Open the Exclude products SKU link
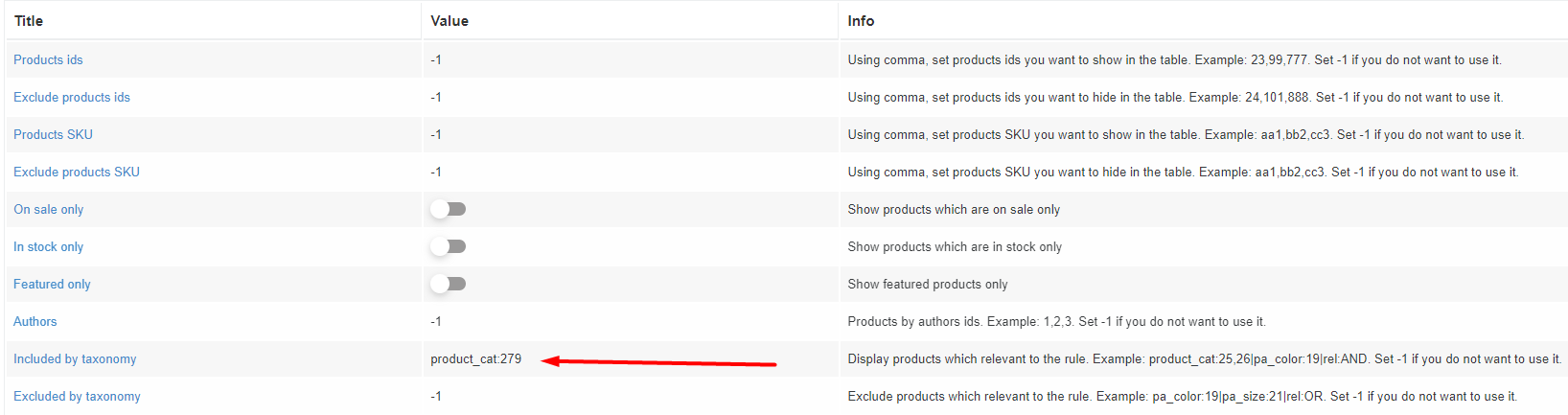The height and width of the screenshot is (415, 1568). tap(77, 172)
